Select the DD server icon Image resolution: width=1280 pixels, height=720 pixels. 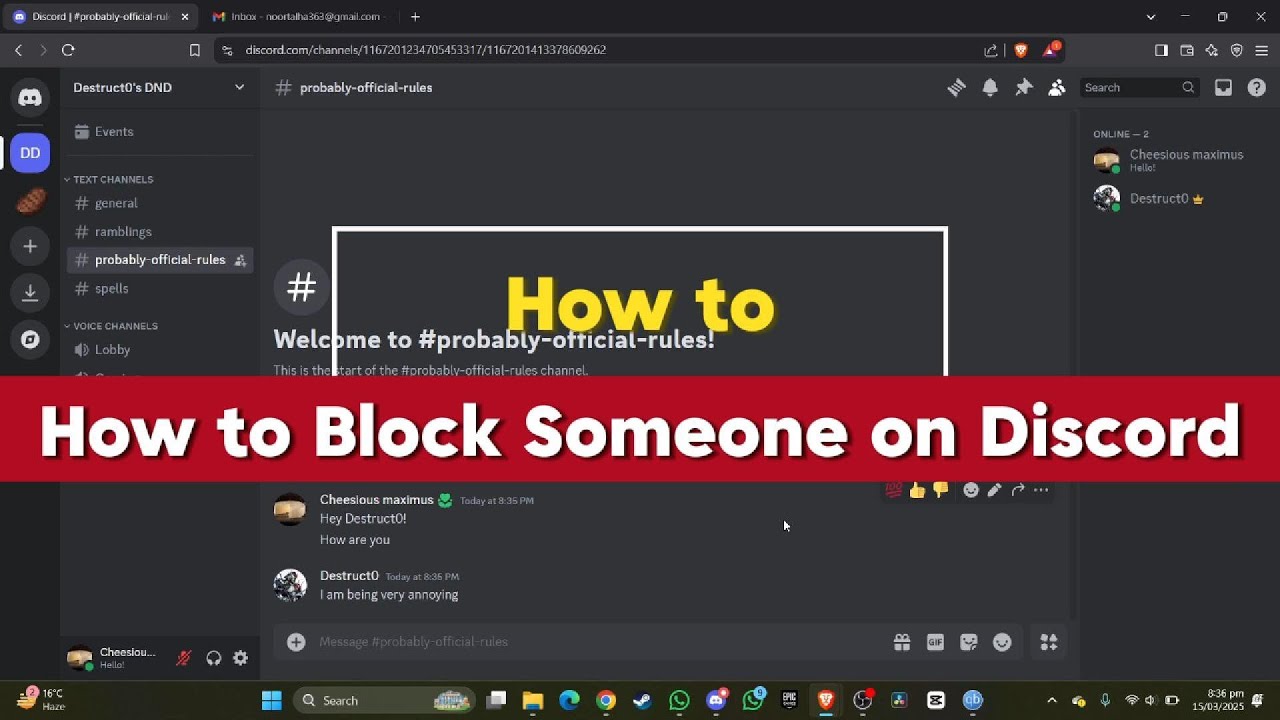pos(30,153)
